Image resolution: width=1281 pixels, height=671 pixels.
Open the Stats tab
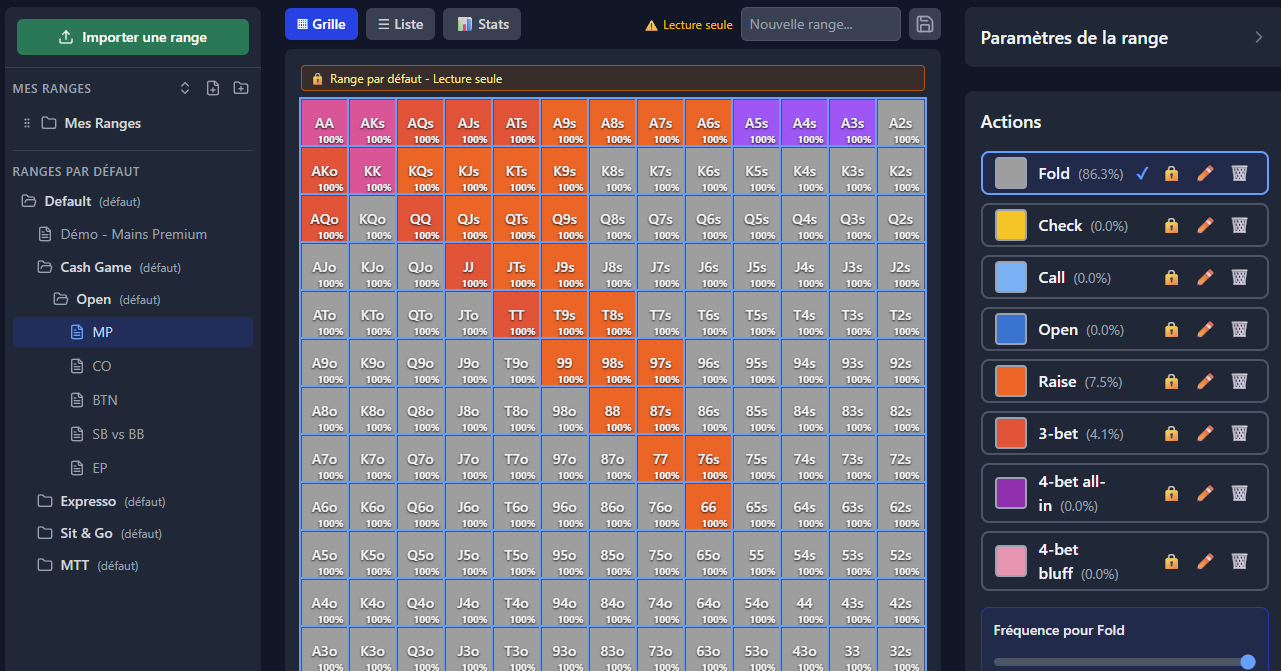tap(482, 24)
